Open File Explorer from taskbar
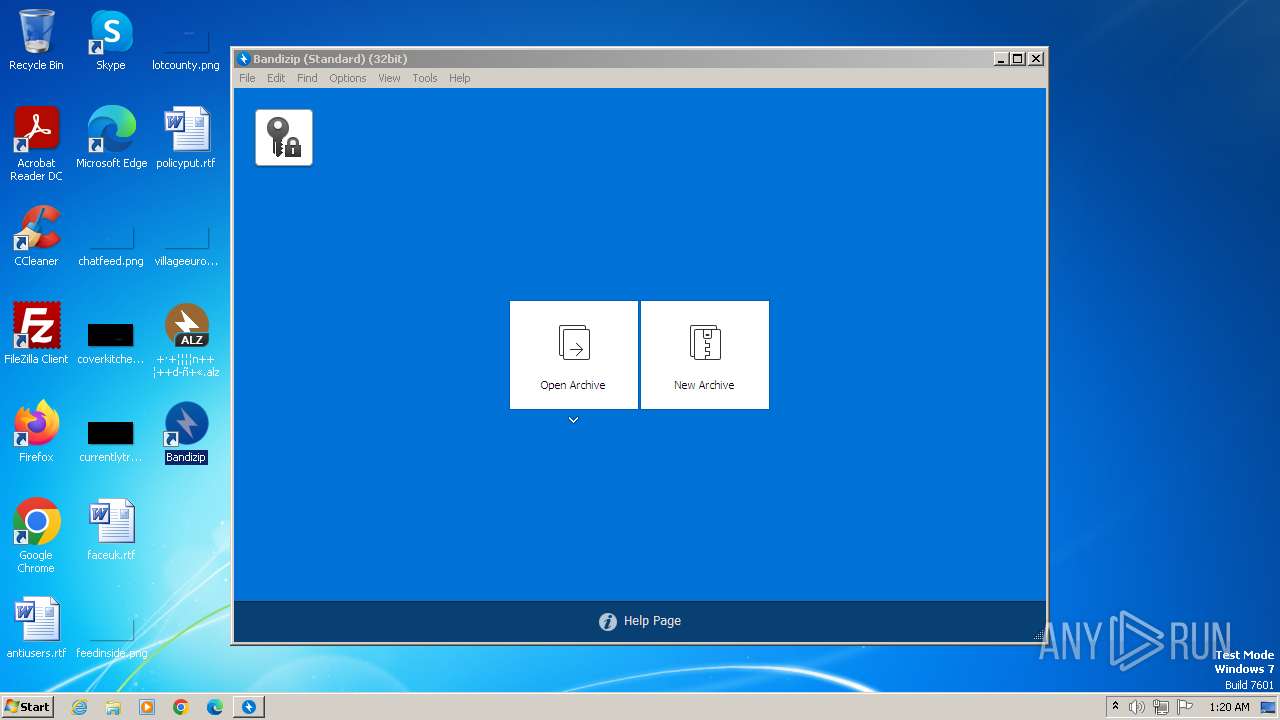 tap(113, 707)
